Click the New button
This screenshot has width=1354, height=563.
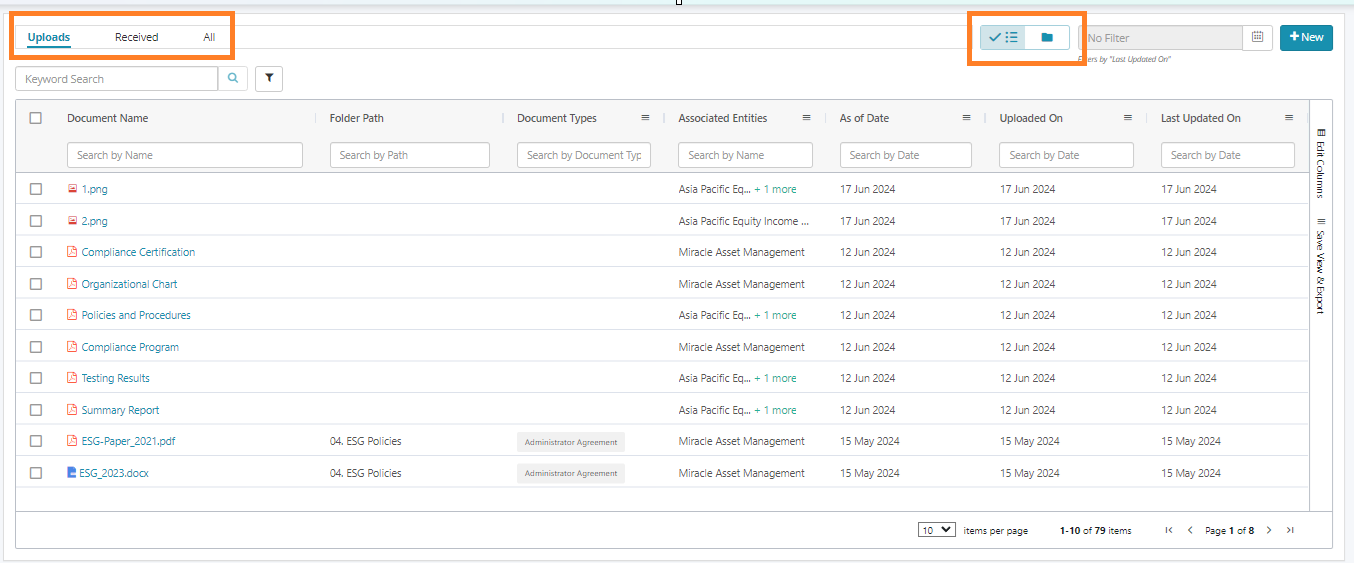click(1306, 37)
